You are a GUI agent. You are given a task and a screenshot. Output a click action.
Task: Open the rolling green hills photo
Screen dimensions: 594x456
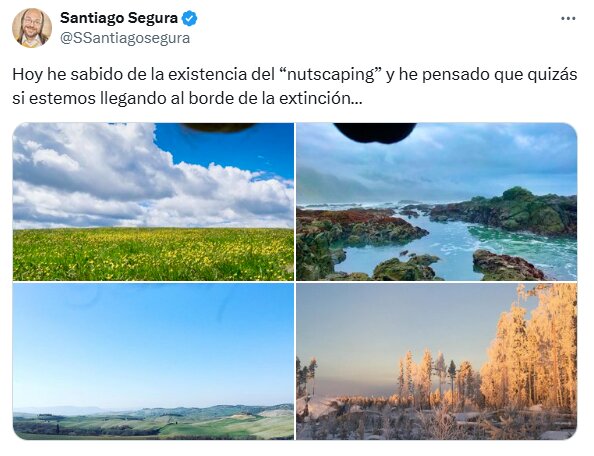(x=153, y=361)
